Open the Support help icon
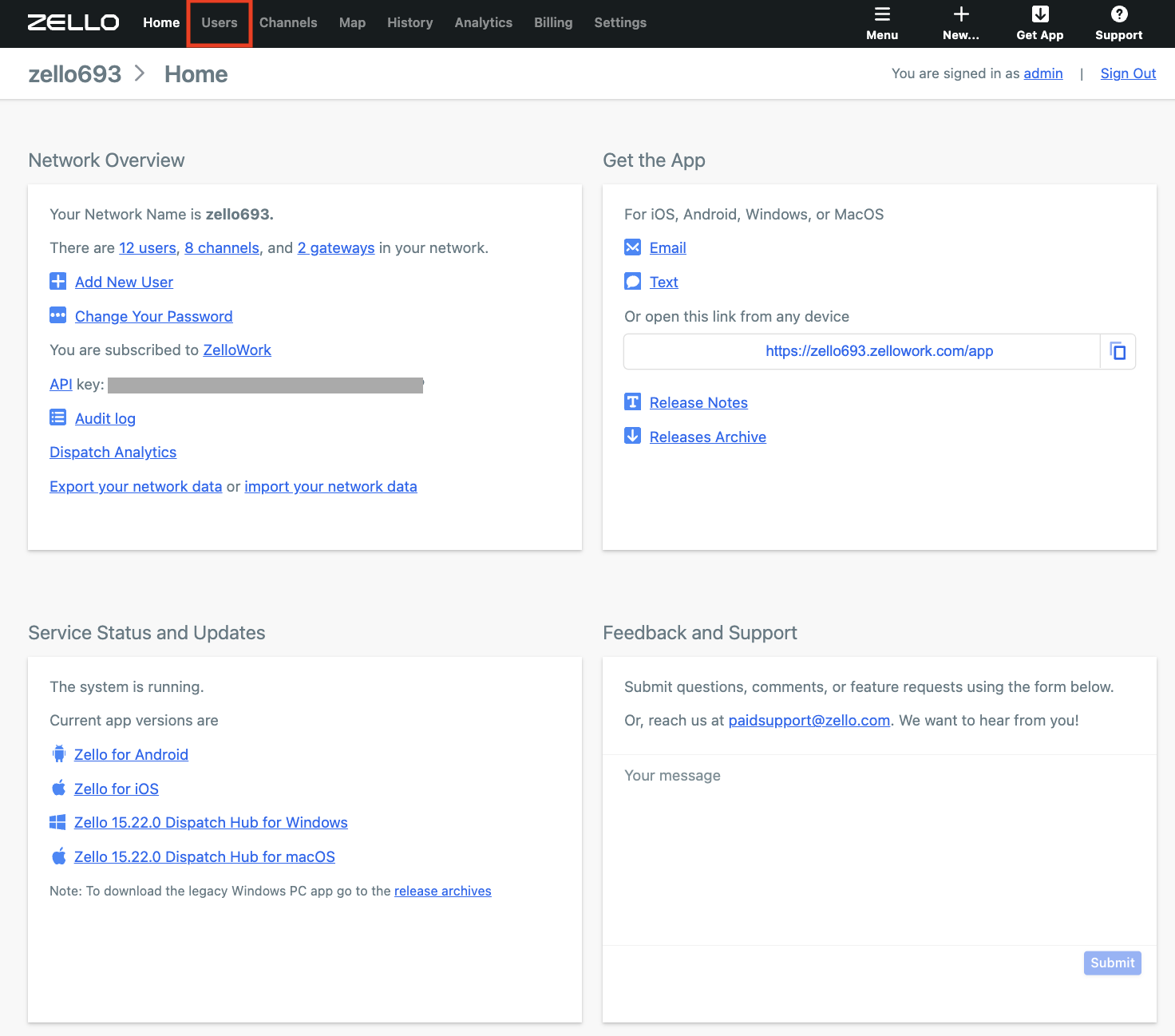Image resolution: width=1175 pixels, height=1036 pixels. [1118, 13]
